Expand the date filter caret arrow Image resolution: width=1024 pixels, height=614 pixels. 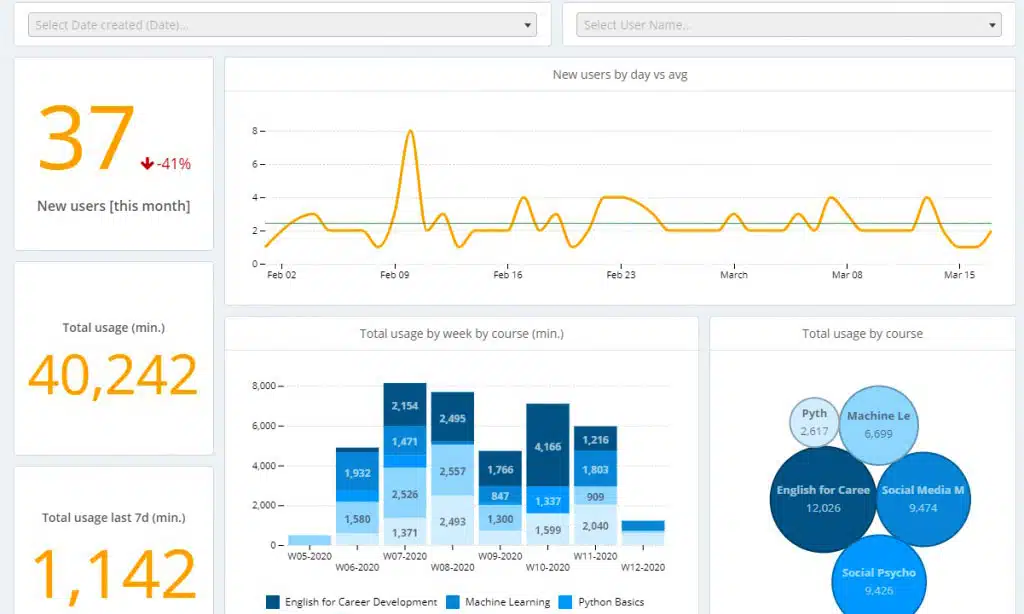click(x=527, y=24)
